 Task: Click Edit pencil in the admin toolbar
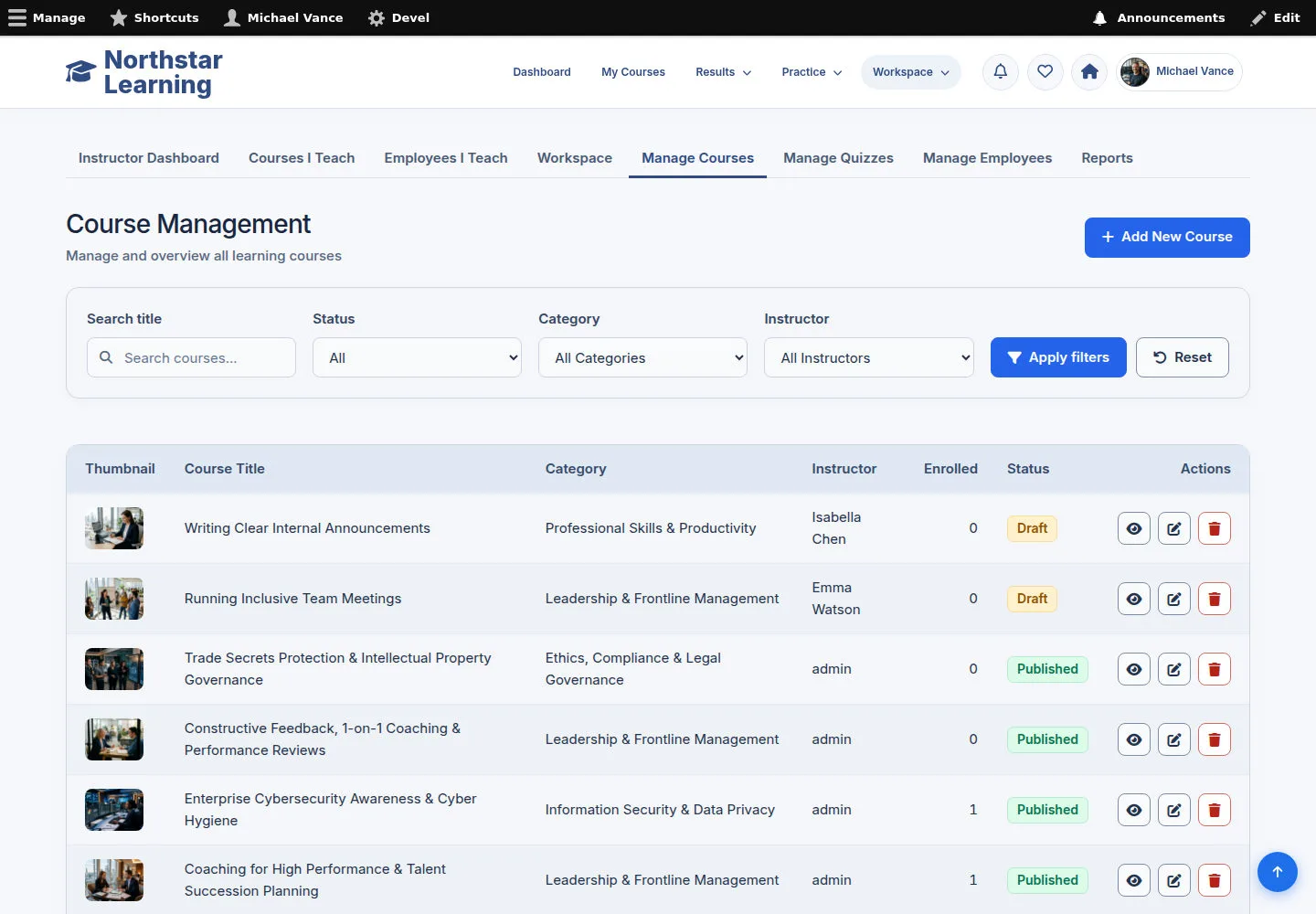(1276, 17)
